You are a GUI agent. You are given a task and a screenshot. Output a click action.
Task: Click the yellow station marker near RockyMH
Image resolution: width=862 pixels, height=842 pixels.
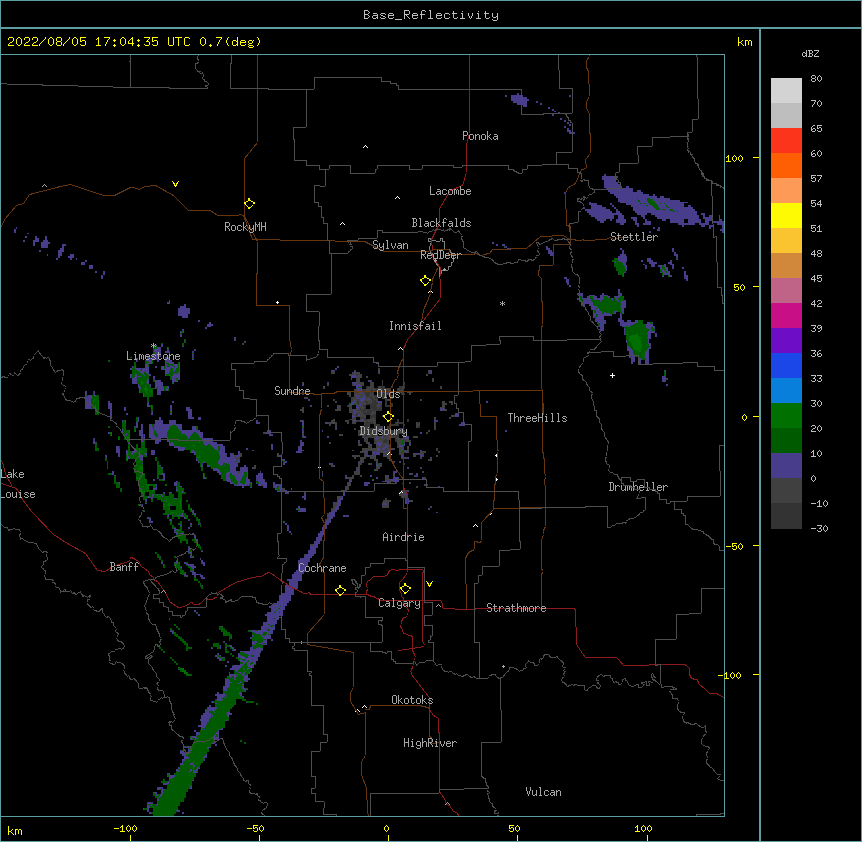tap(249, 203)
